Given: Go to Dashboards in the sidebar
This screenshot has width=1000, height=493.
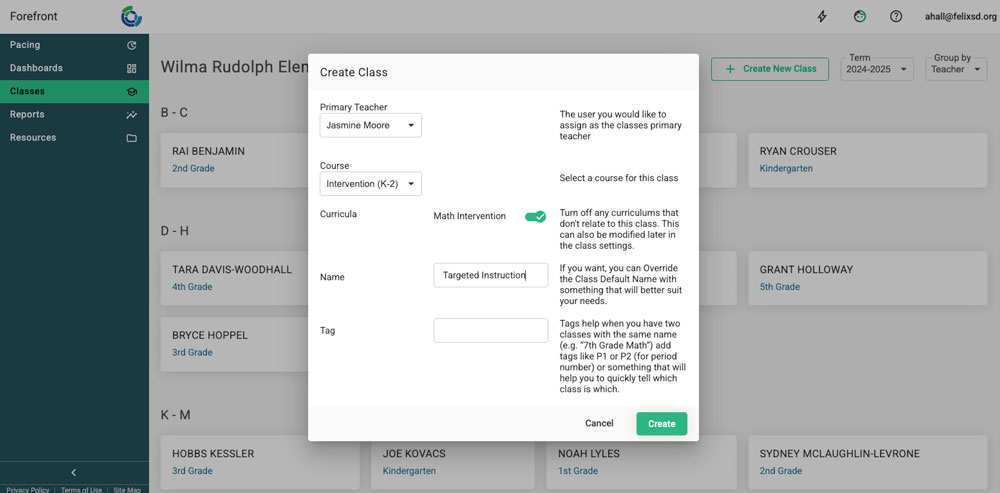Looking at the screenshot, I should pos(36,68).
